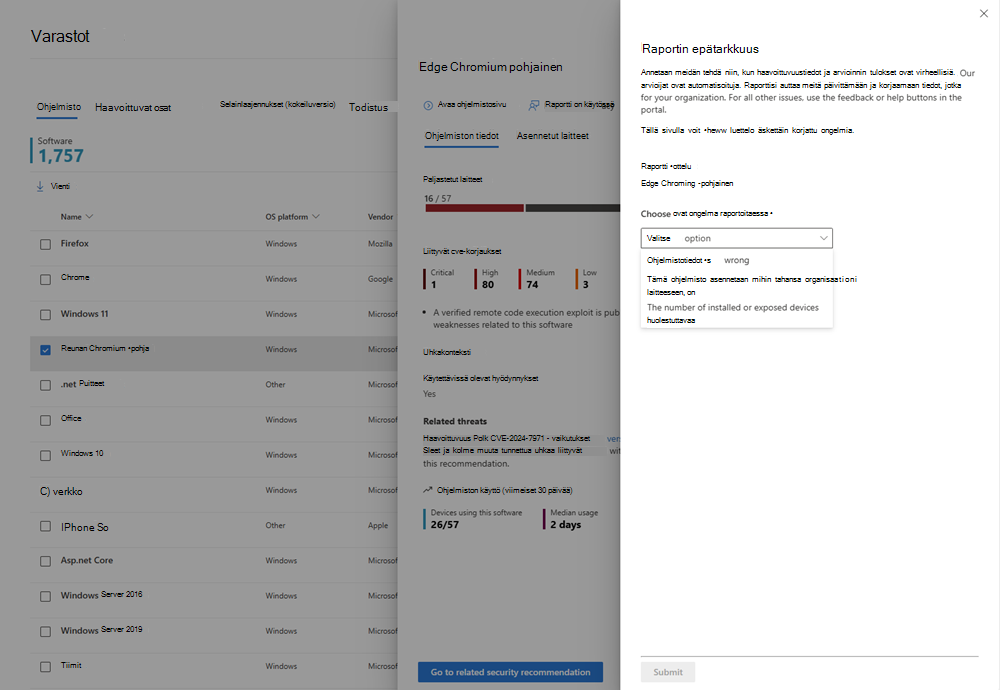
Task: Click the IPhone So software name
Action: tap(84, 527)
